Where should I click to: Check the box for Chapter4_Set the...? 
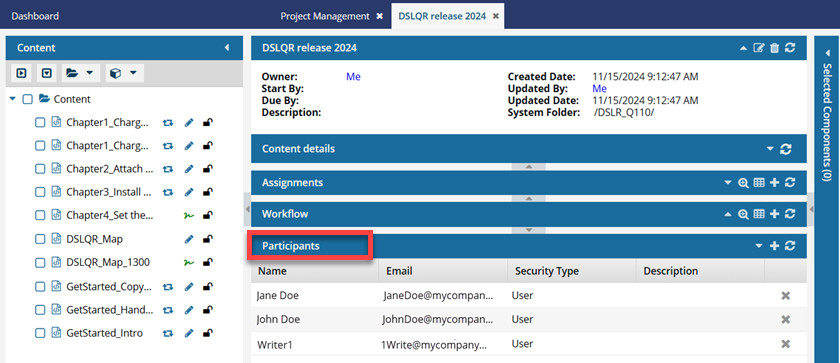click(x=40, y=215)
